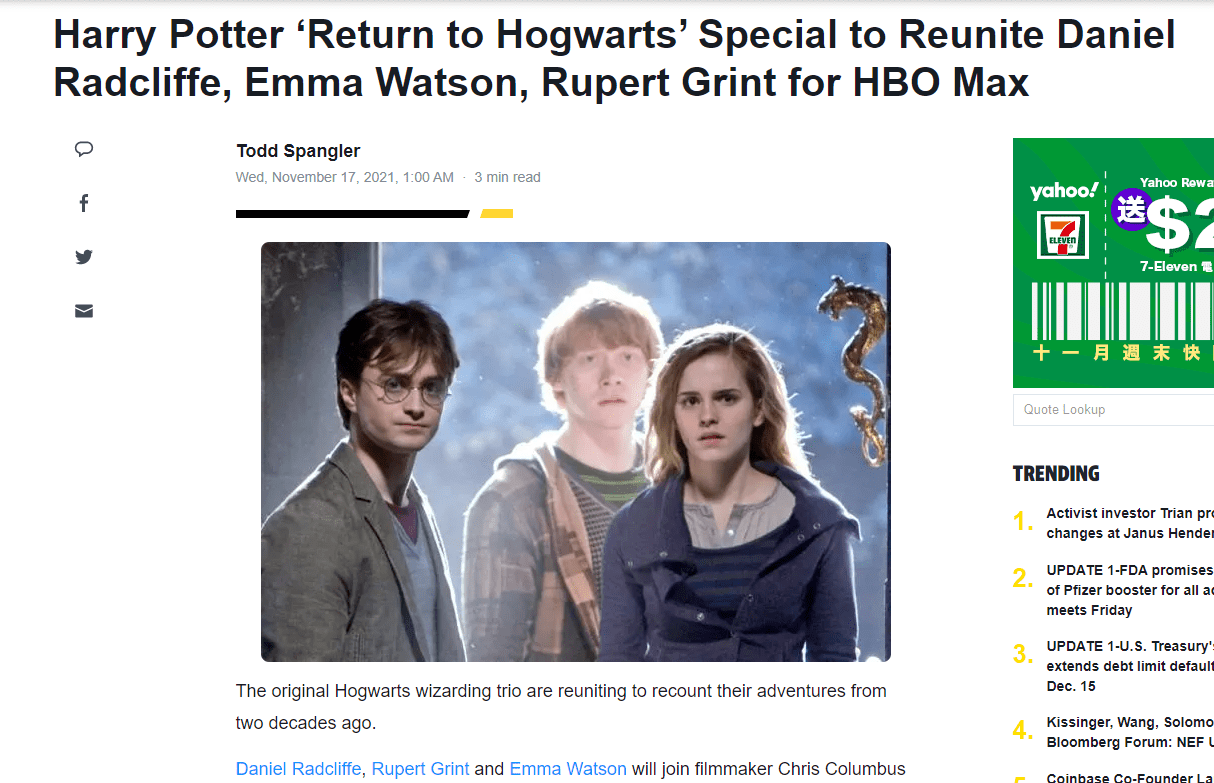Share article via Facebook icon
The height and width of the screenshot is (783, 1214).
tap(84, 204)
